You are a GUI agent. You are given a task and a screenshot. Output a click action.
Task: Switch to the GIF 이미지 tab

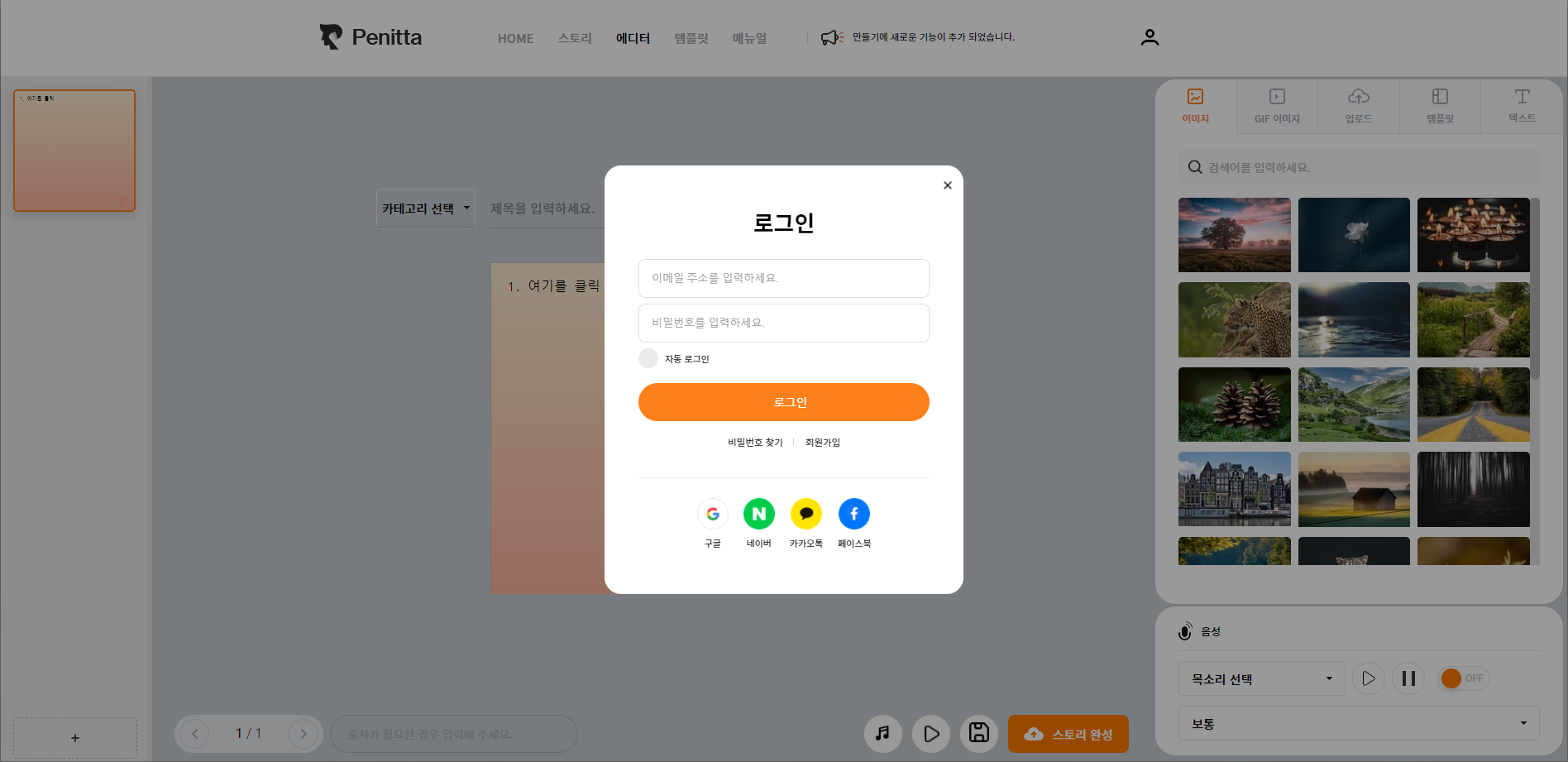tap(1277, 107)
